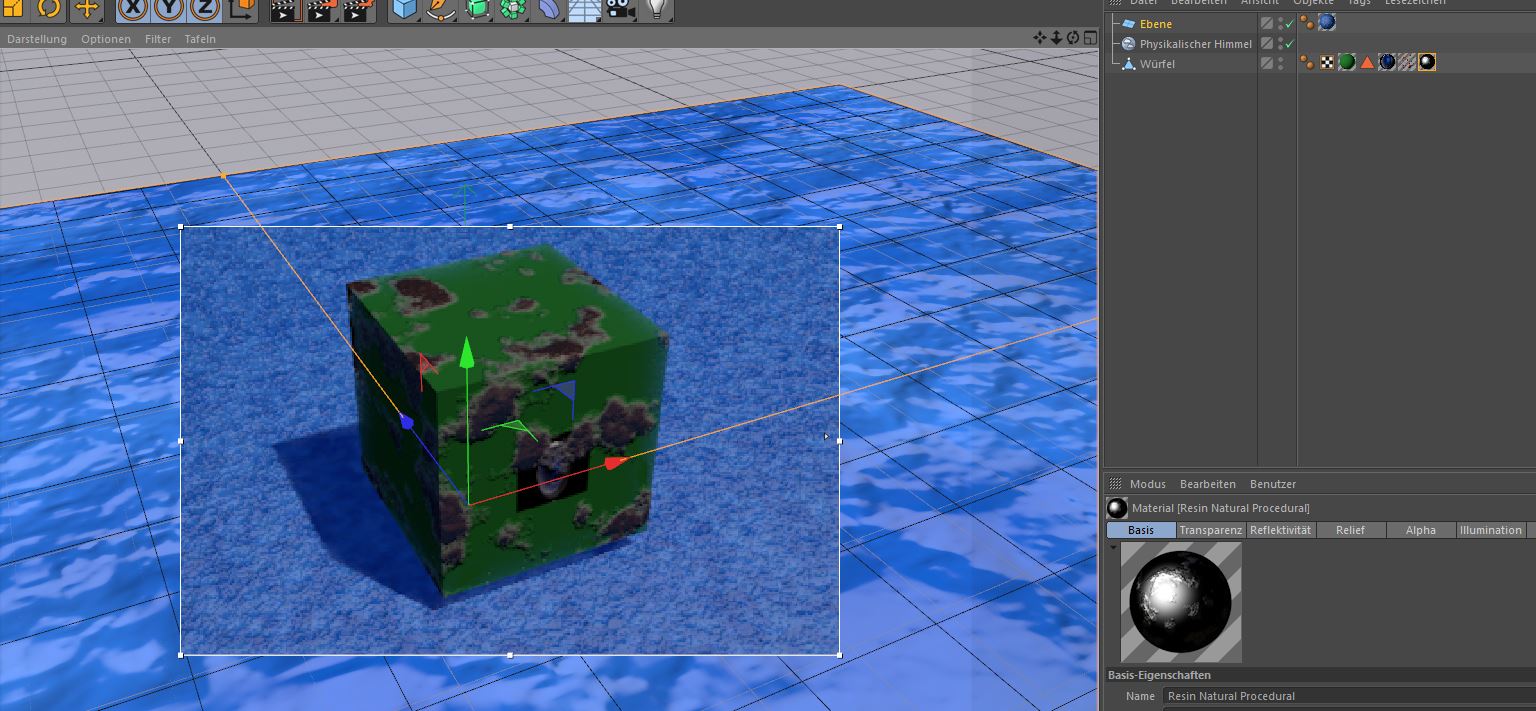Viewport: 1536px width, 711px height.
Task: Click the green subdivision surface generator icon
Action: click(x=477, y=9)
